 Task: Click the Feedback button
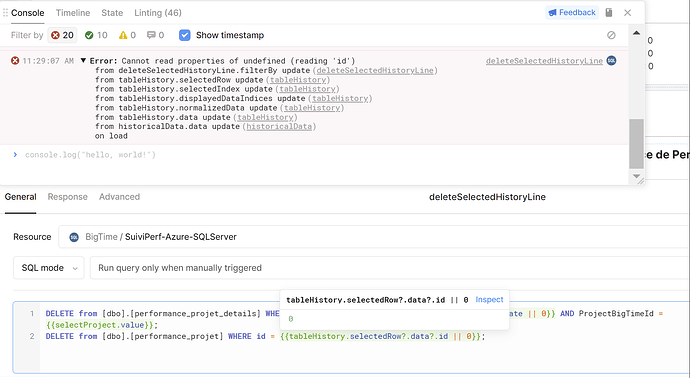coord(572,12)
